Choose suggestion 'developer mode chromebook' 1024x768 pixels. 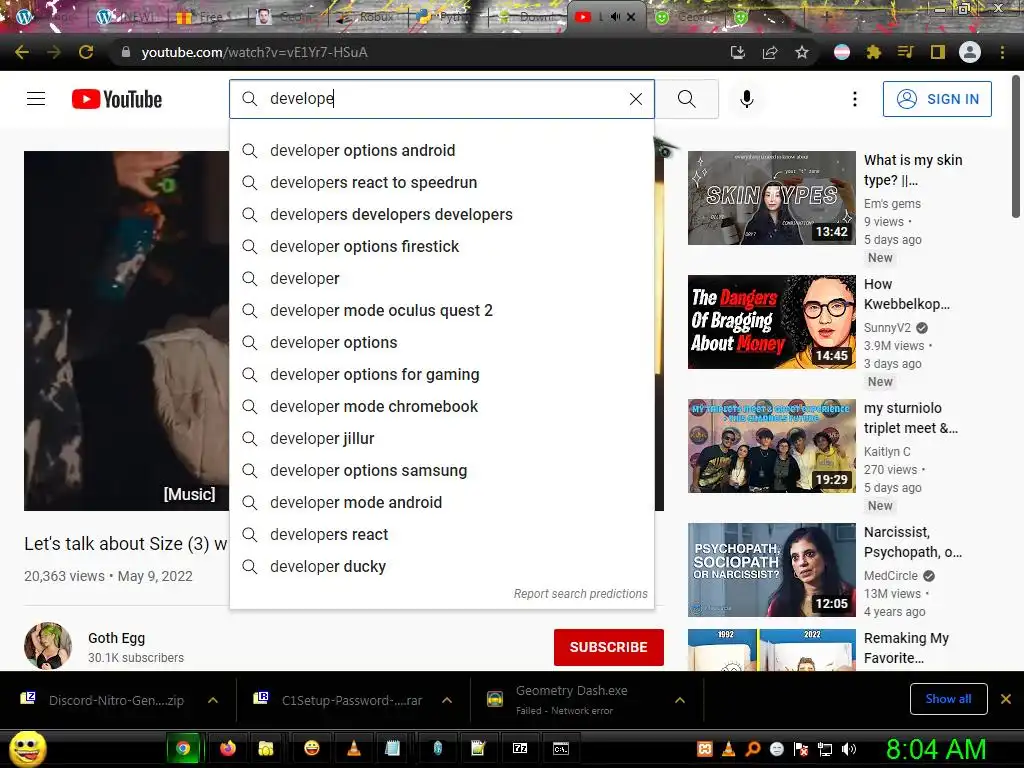pyautogui.click(x=442, y=406)
